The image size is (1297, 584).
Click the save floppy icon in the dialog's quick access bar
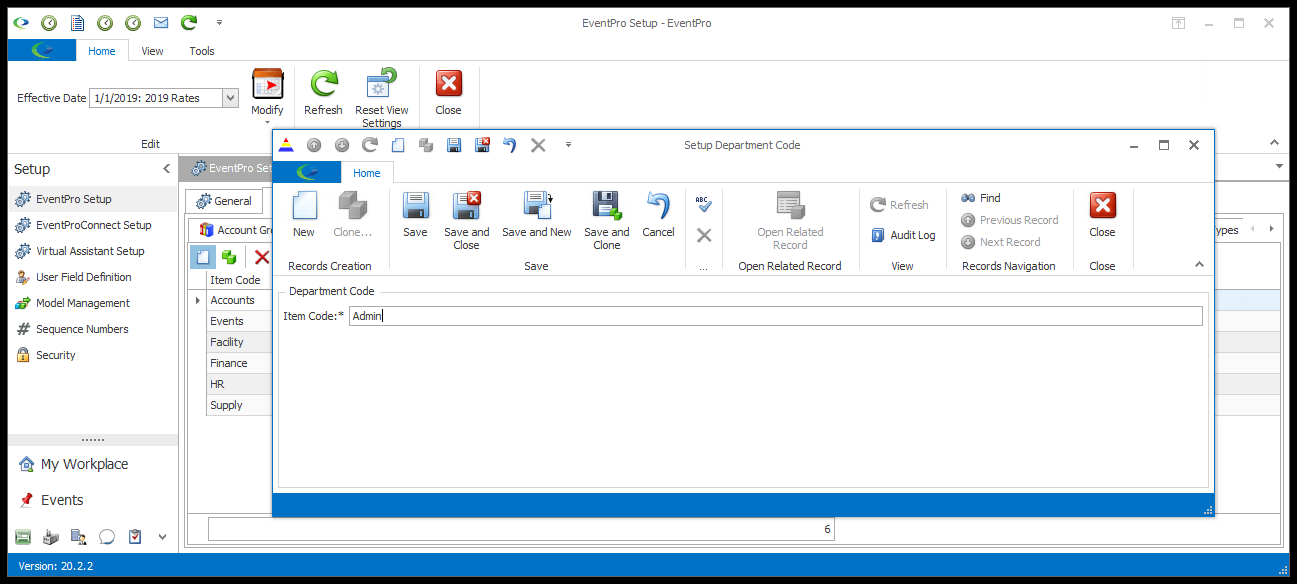point(454,145)
